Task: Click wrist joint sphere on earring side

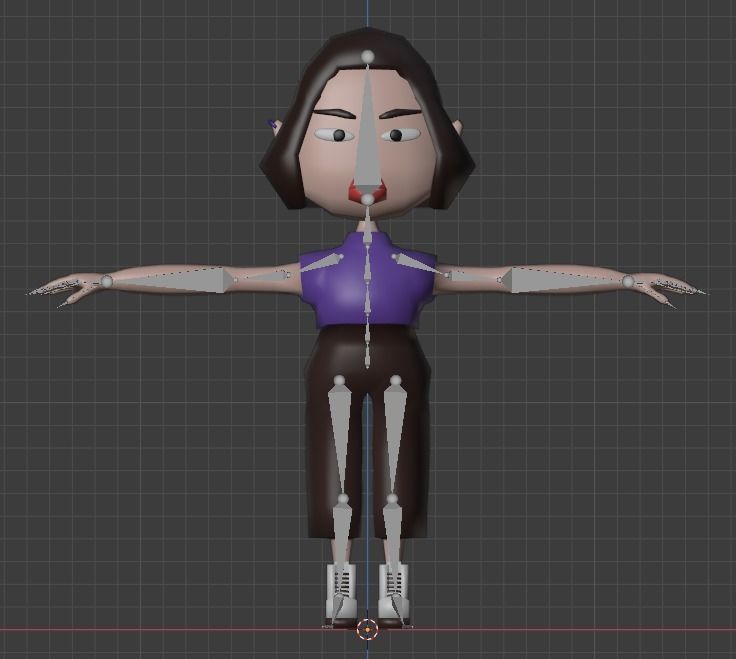Action: [107, 282]
